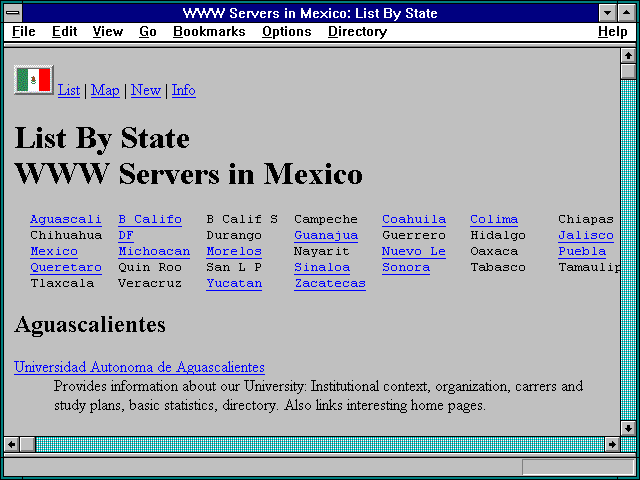Click the Sonora link
This screenshot has width=640, height=480.
tap(406, 268)
